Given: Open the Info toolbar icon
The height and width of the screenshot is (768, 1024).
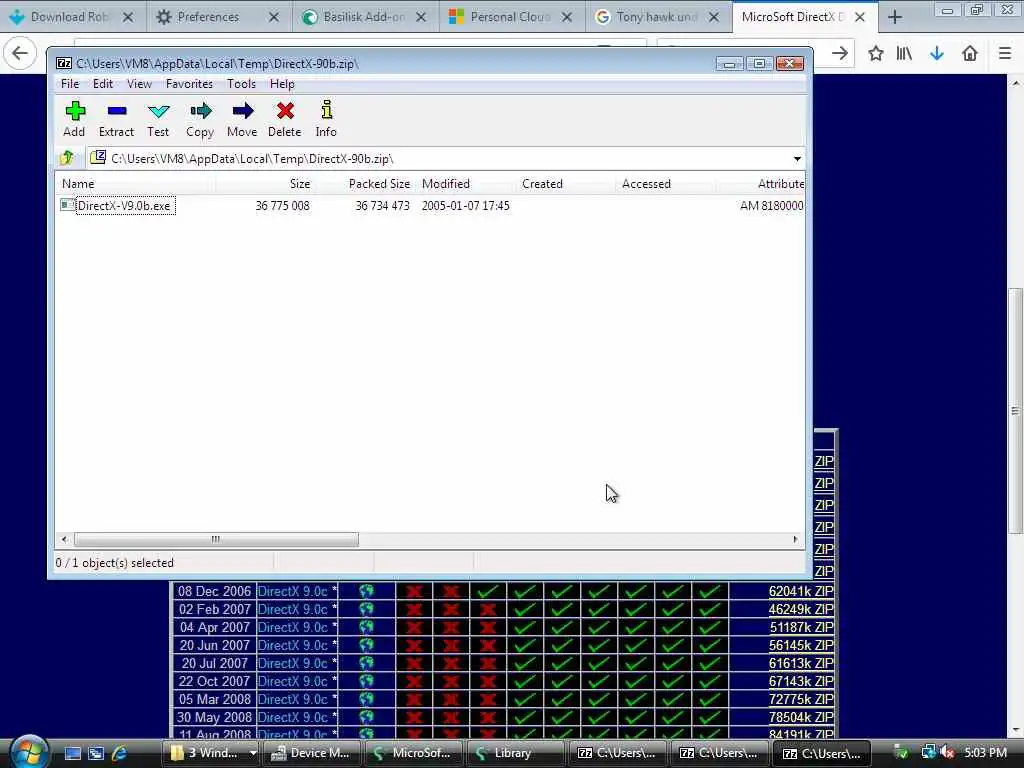Looking at the screenshot, I should coord(326,118).
